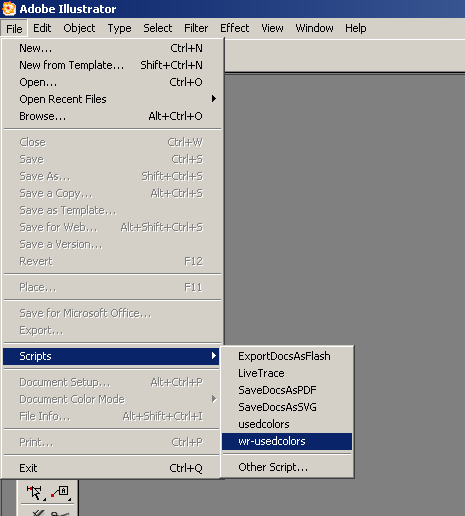Expand the Document Color Mode submenu
This screenshot has height=516, width=465.
(x=112, y=399)
